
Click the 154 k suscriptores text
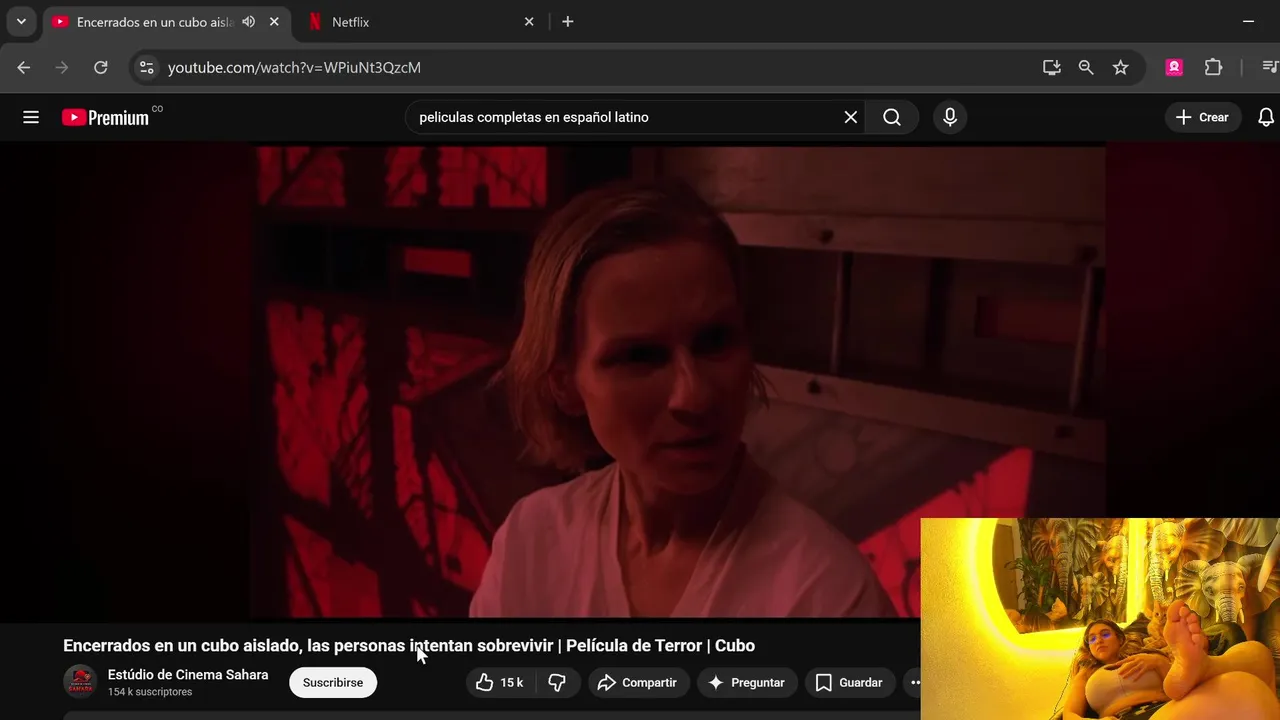click(x=150, y=692)
